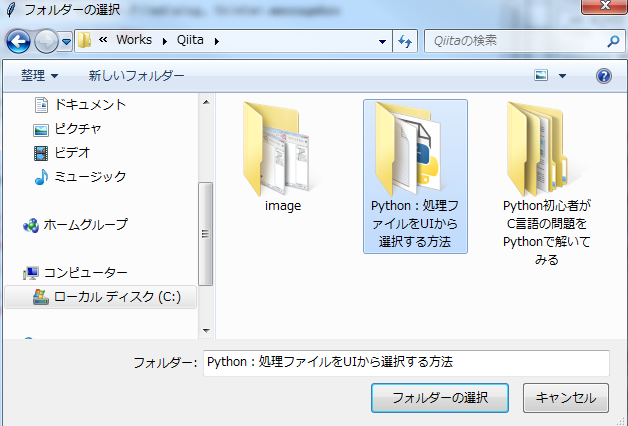Expand the arrow after Qiita breadcrumb
628x426 pixels.
[x=217, y=41]
